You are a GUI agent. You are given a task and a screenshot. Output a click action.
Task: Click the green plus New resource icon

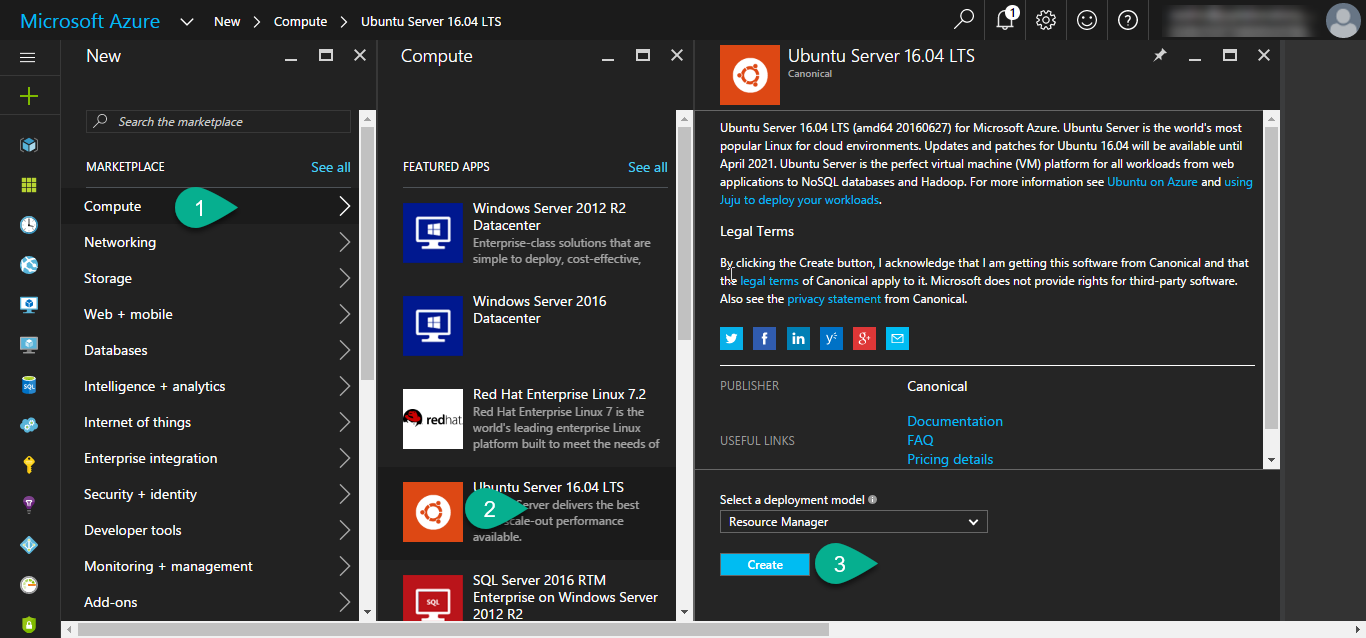click(28, 96)
